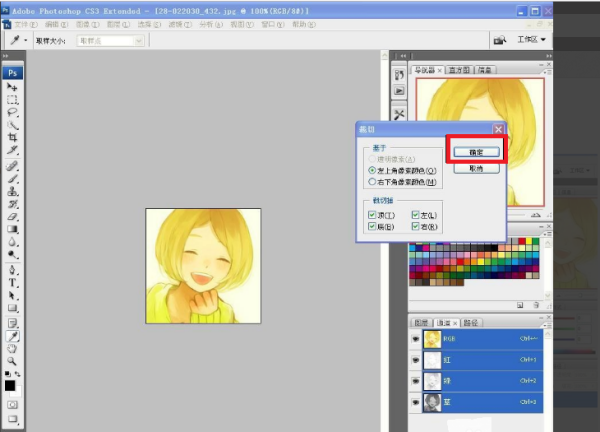Switch to the 直方图 histogram tab
The height and width of the screenshot is (432, 600).
pos(459,70)
